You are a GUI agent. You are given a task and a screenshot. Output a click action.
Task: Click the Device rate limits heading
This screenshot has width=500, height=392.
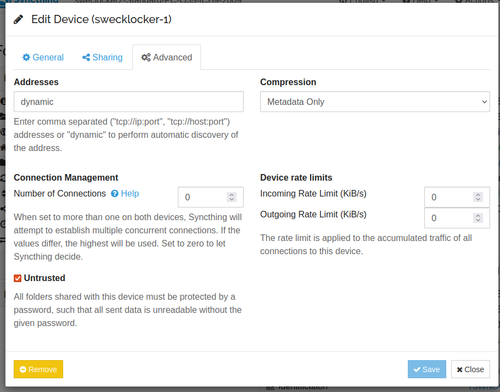296,178
